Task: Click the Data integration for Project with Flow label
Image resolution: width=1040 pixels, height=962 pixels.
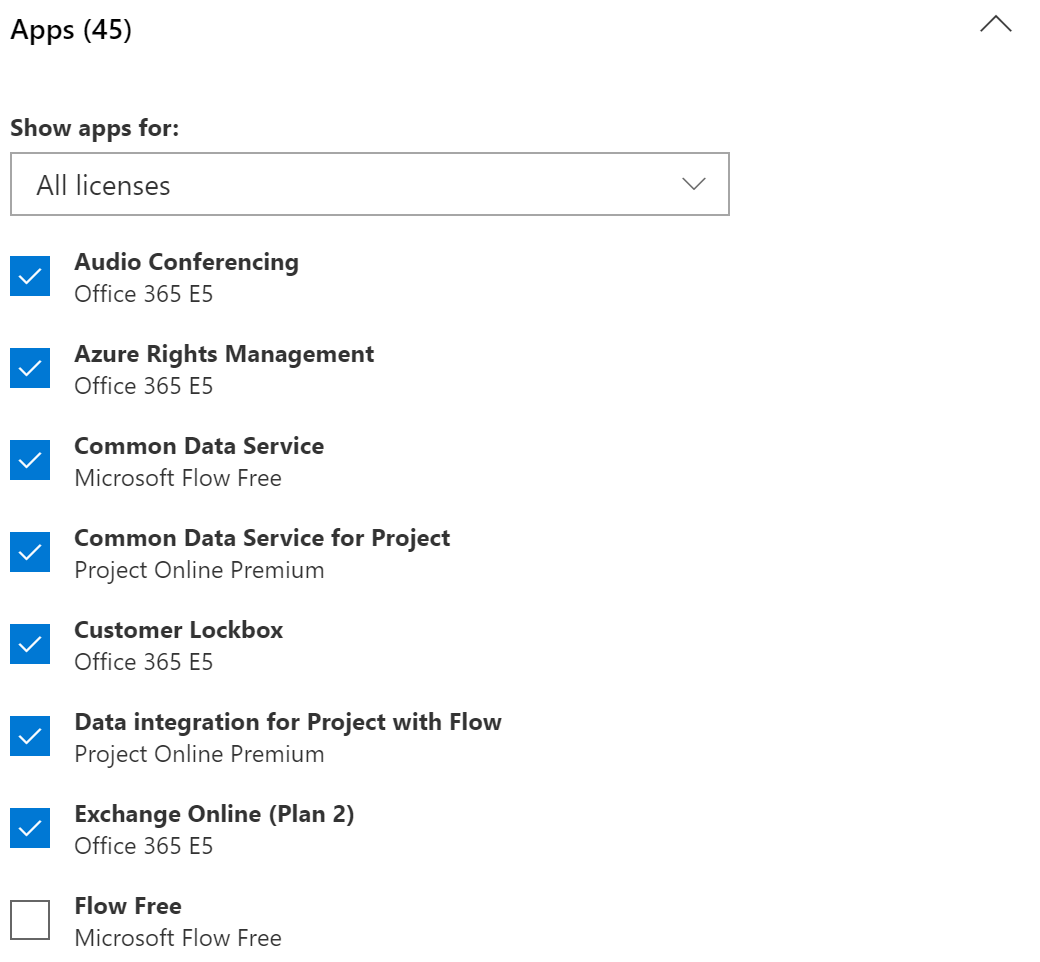Action: point(288,722)
